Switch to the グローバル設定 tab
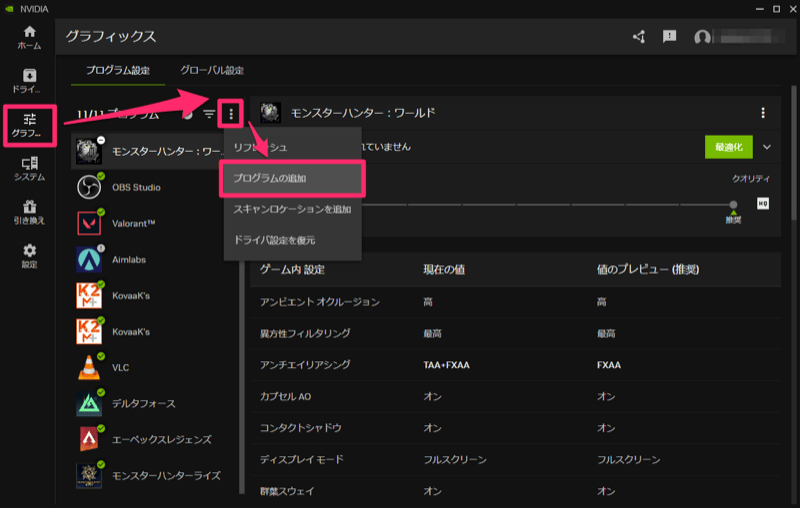The width and height of the screenshot is (800, 508). pyautogui.click(x=212, y=70)
